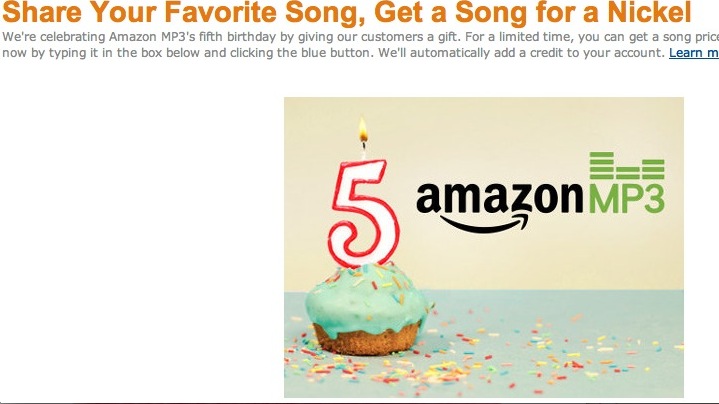Click the green MP3 logo text
Image resolution: width=719 pixels, height=404 pixels.
click(x=626, y=198)
